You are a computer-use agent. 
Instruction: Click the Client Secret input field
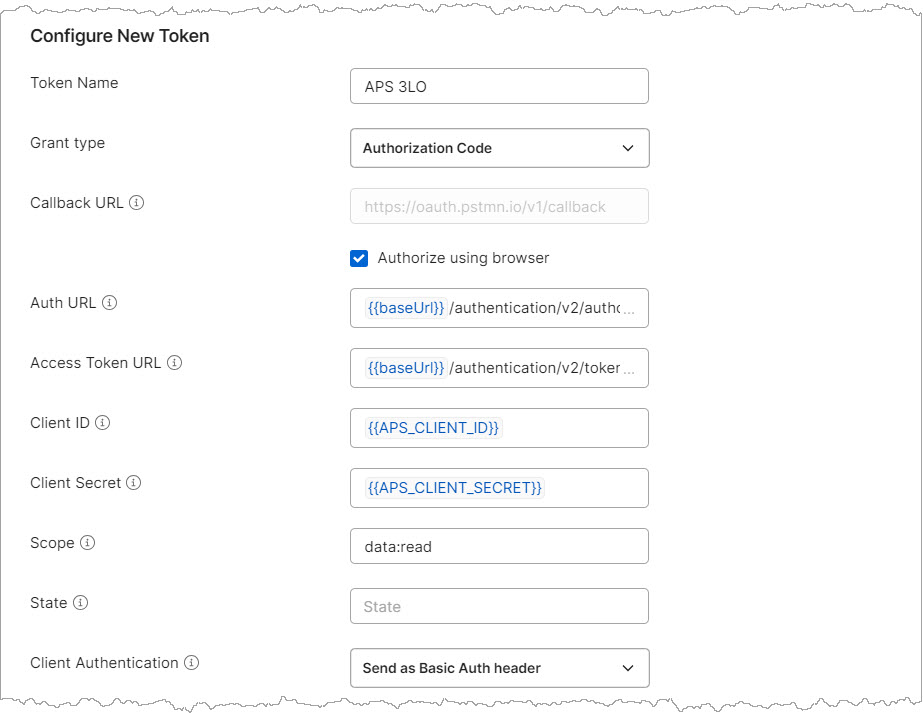[x=499, y=488]
